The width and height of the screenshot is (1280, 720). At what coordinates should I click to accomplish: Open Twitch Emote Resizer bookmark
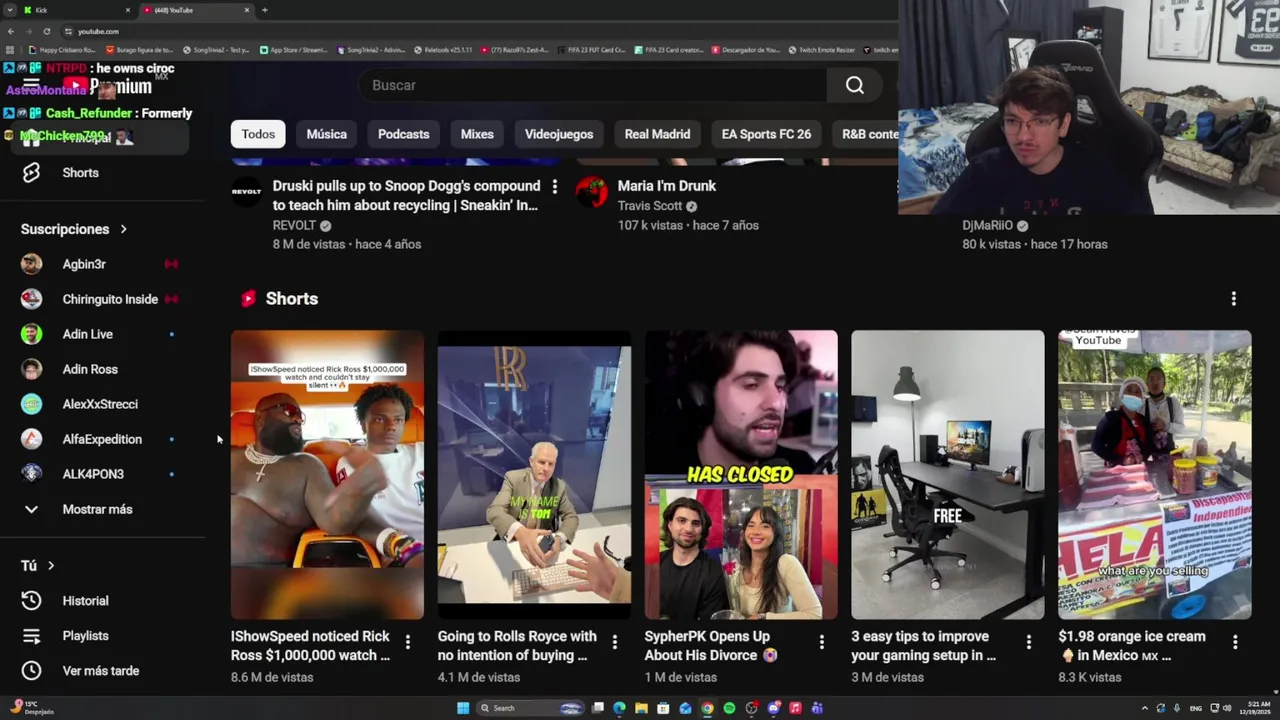[822, 50]
